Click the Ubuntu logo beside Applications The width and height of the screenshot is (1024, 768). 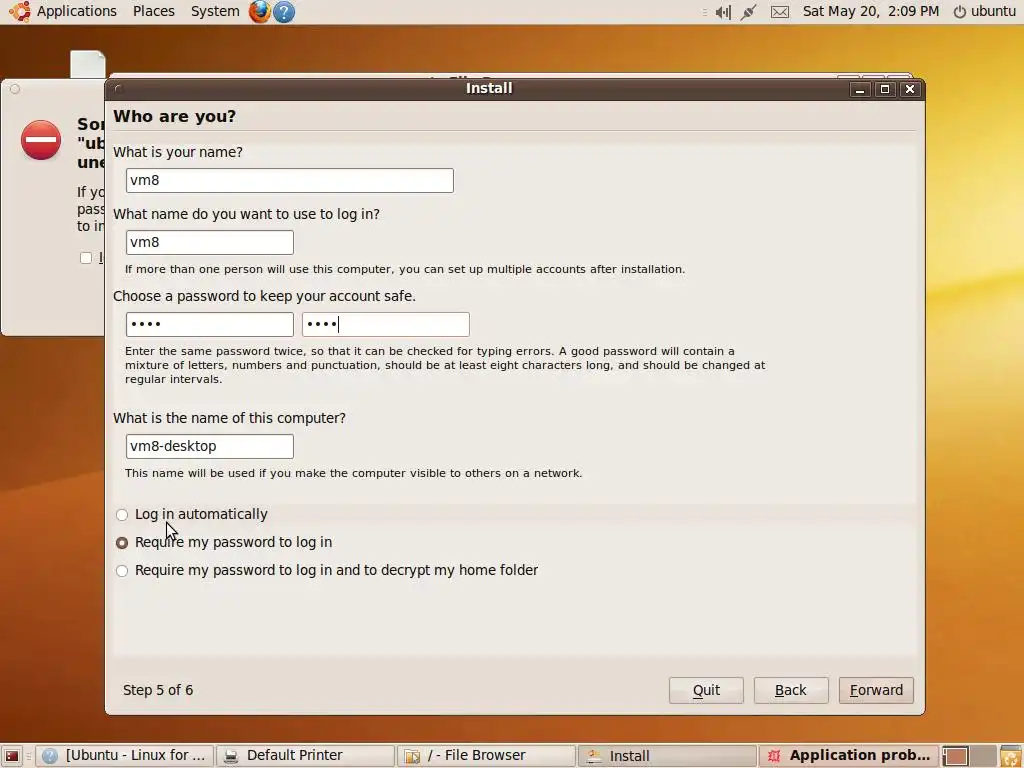point(20,12)
